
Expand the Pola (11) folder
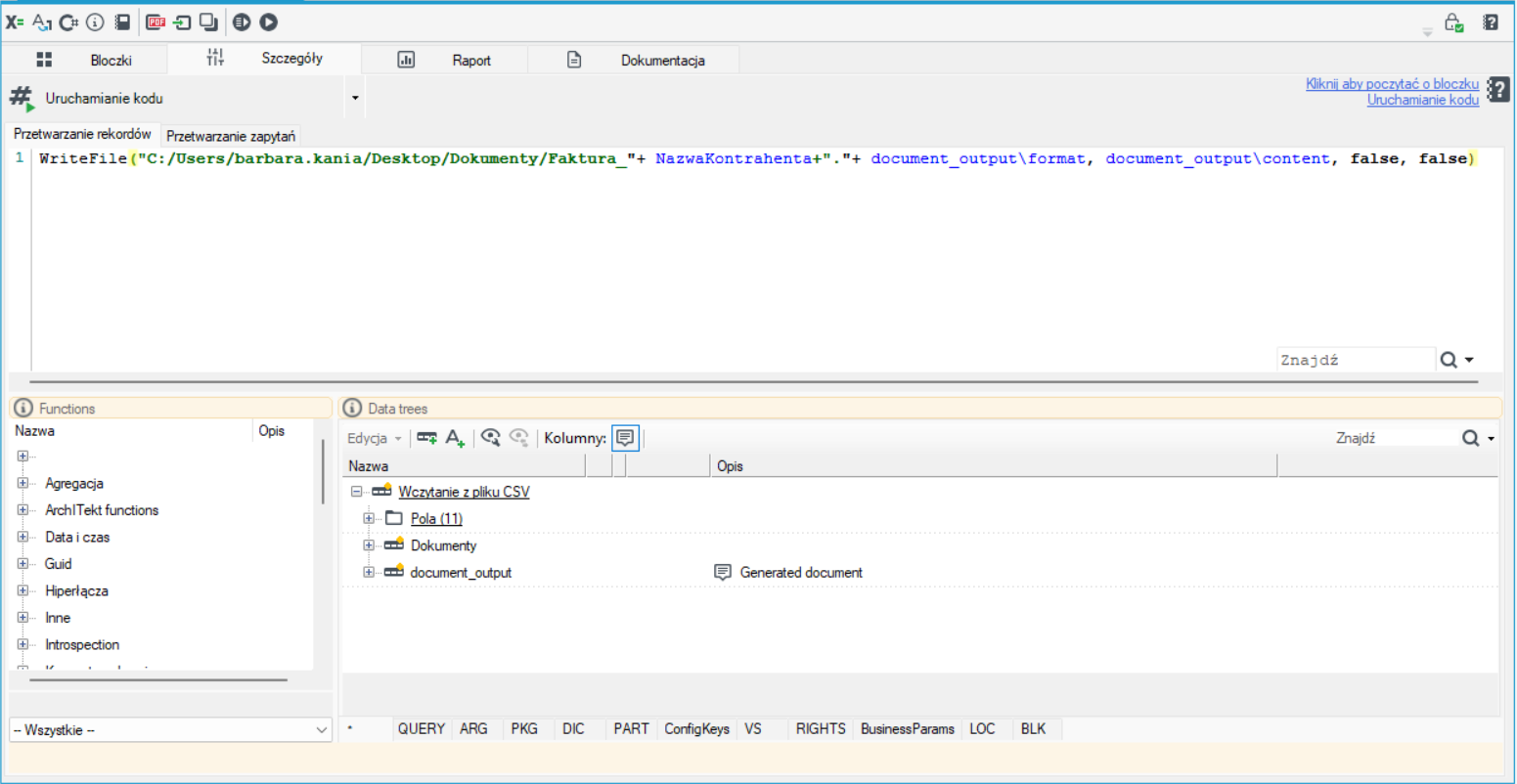369,518
